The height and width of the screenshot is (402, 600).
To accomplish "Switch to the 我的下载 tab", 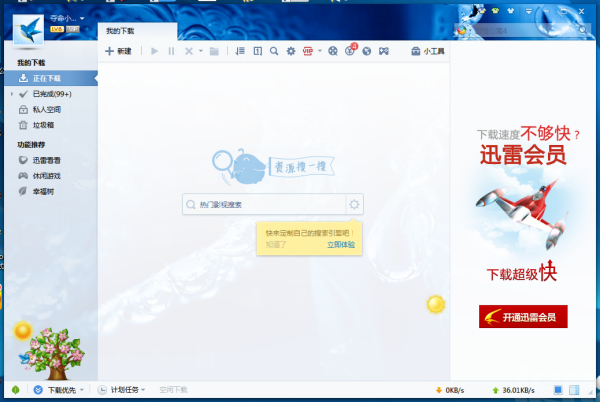I will pyautogui.click(x=137, y=31).
